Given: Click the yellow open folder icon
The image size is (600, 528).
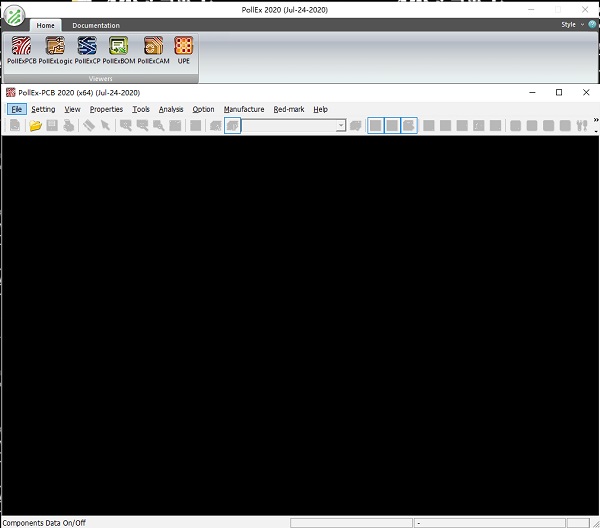Looking at the screenshot, I should 35,126.
